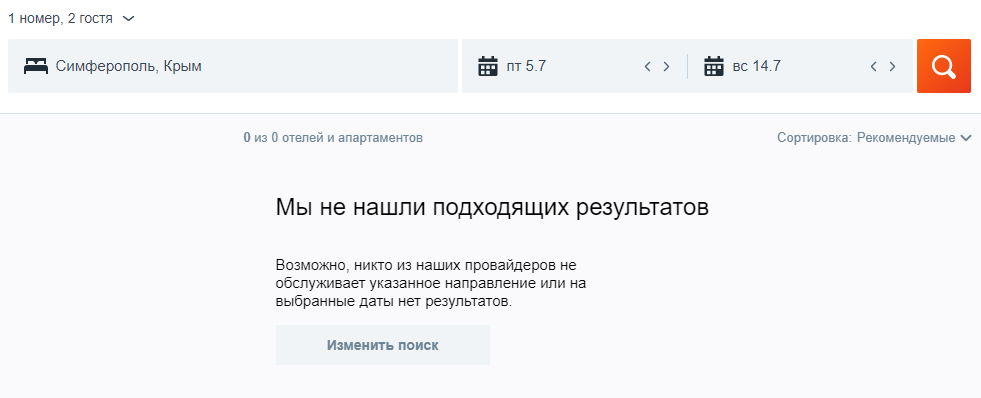Viewport: 981px width, 398px height.
Task: Select the check-in date 'пт 5.7'
Action: click(x=526, y=66)
